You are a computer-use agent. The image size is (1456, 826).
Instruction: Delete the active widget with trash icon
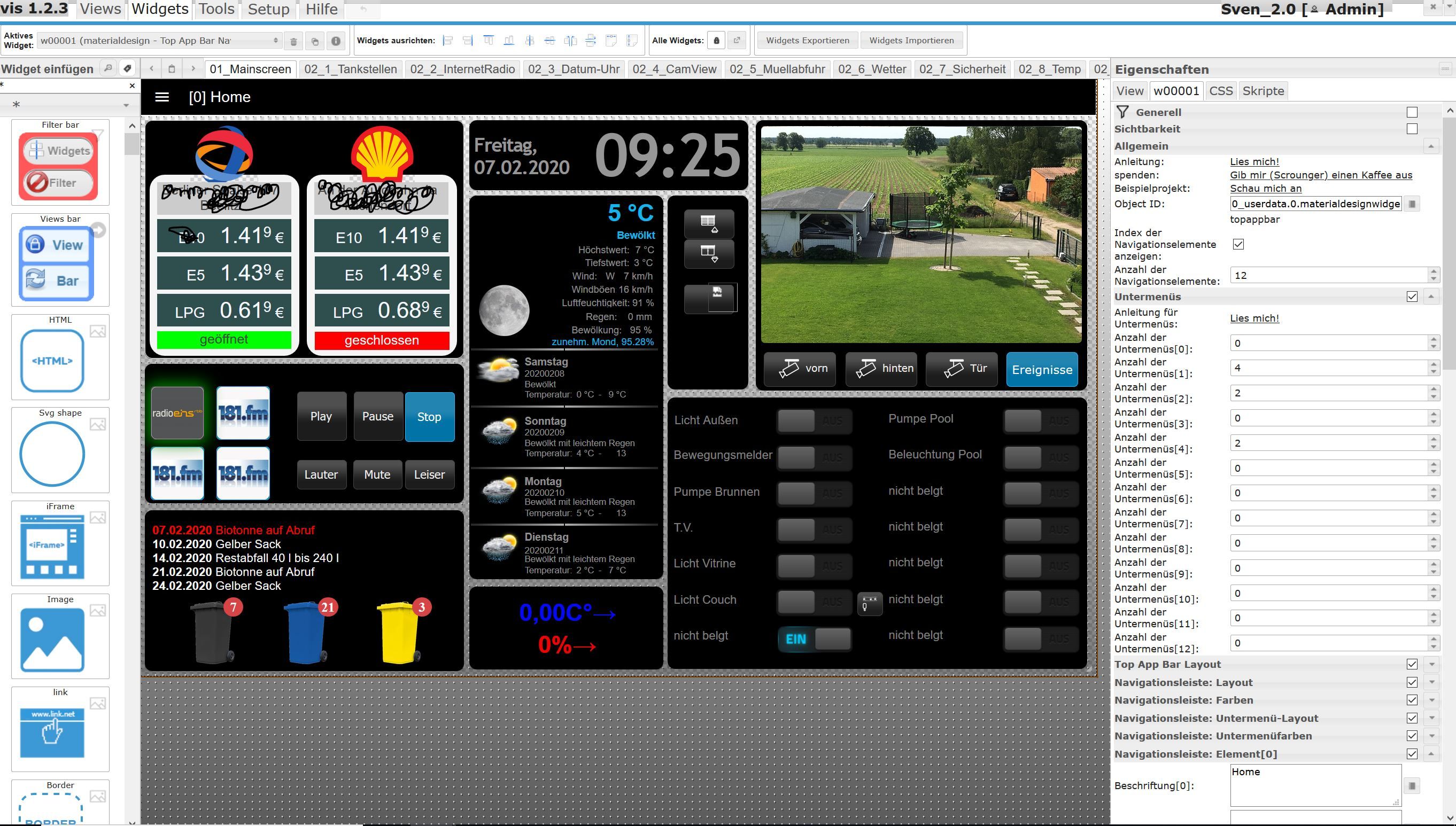293,41
